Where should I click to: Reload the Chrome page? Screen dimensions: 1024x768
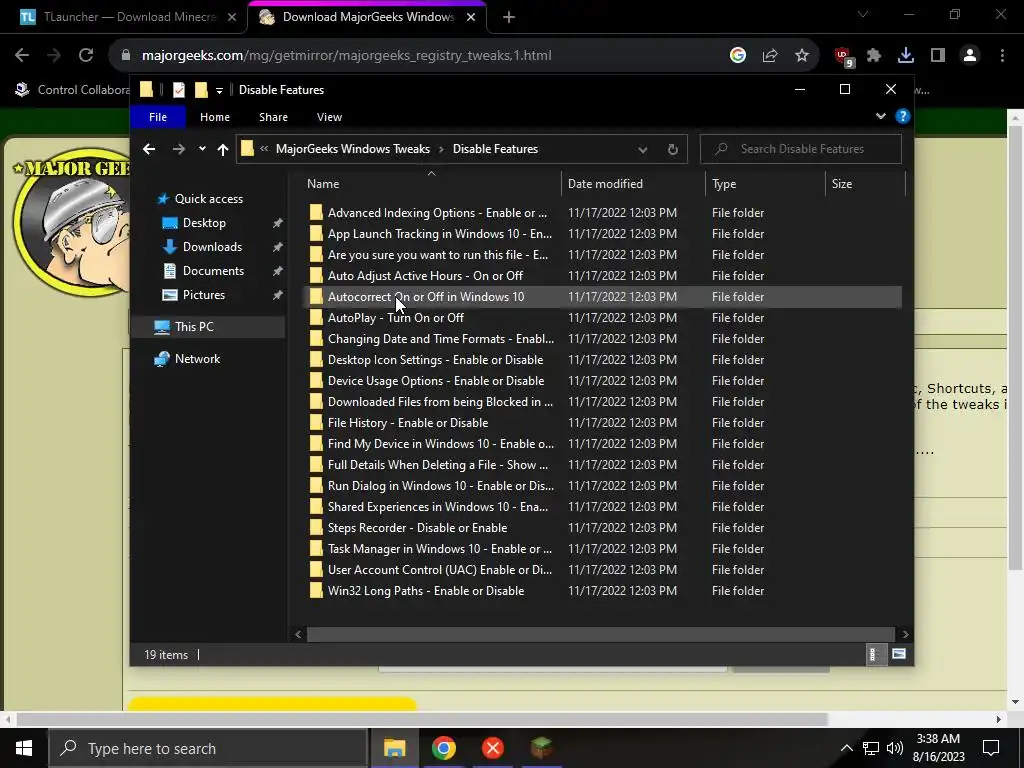[86, 56]
